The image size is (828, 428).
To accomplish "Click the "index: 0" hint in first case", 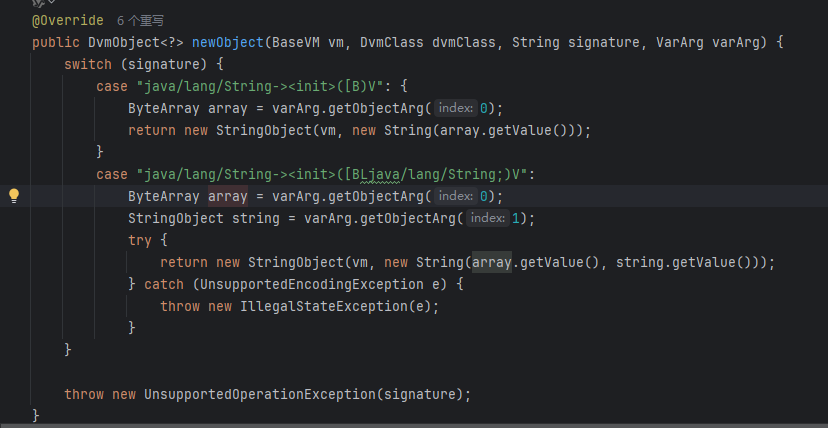I will (x=463, y=108).
